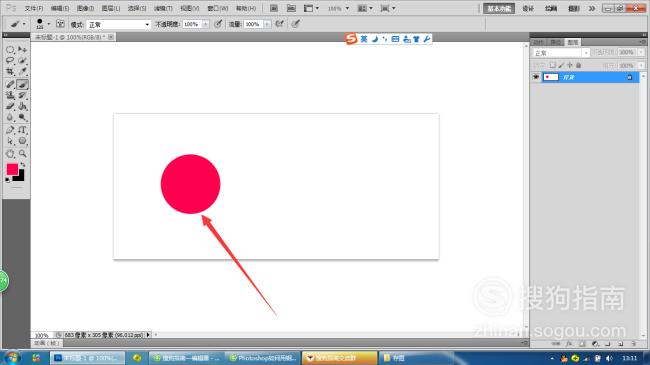The image size is (650, 365).
Task: Open the Screen Mode dropdown
Action: point(388,8)
